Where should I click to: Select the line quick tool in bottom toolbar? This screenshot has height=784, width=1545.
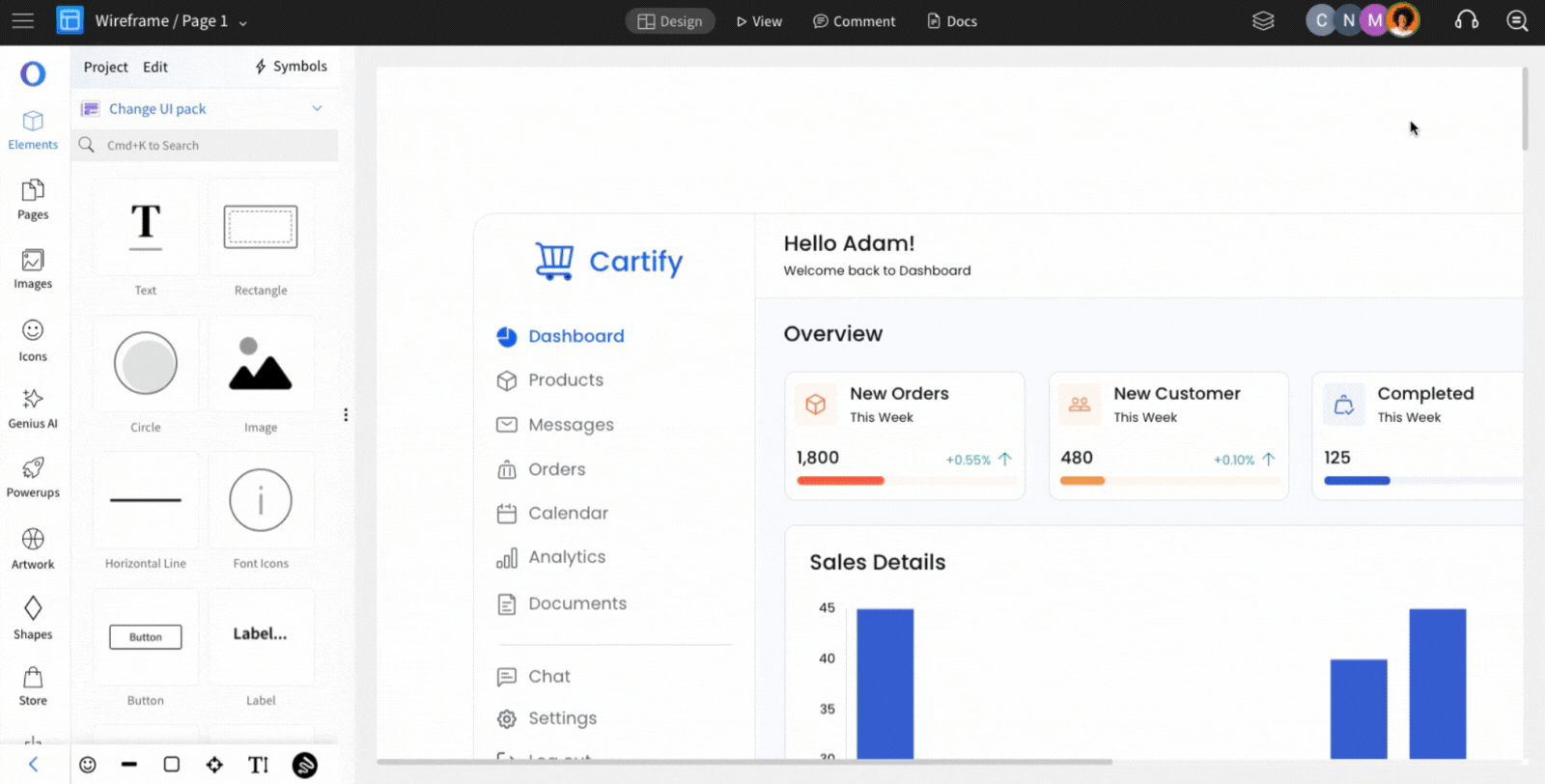[x=129, y=765]
